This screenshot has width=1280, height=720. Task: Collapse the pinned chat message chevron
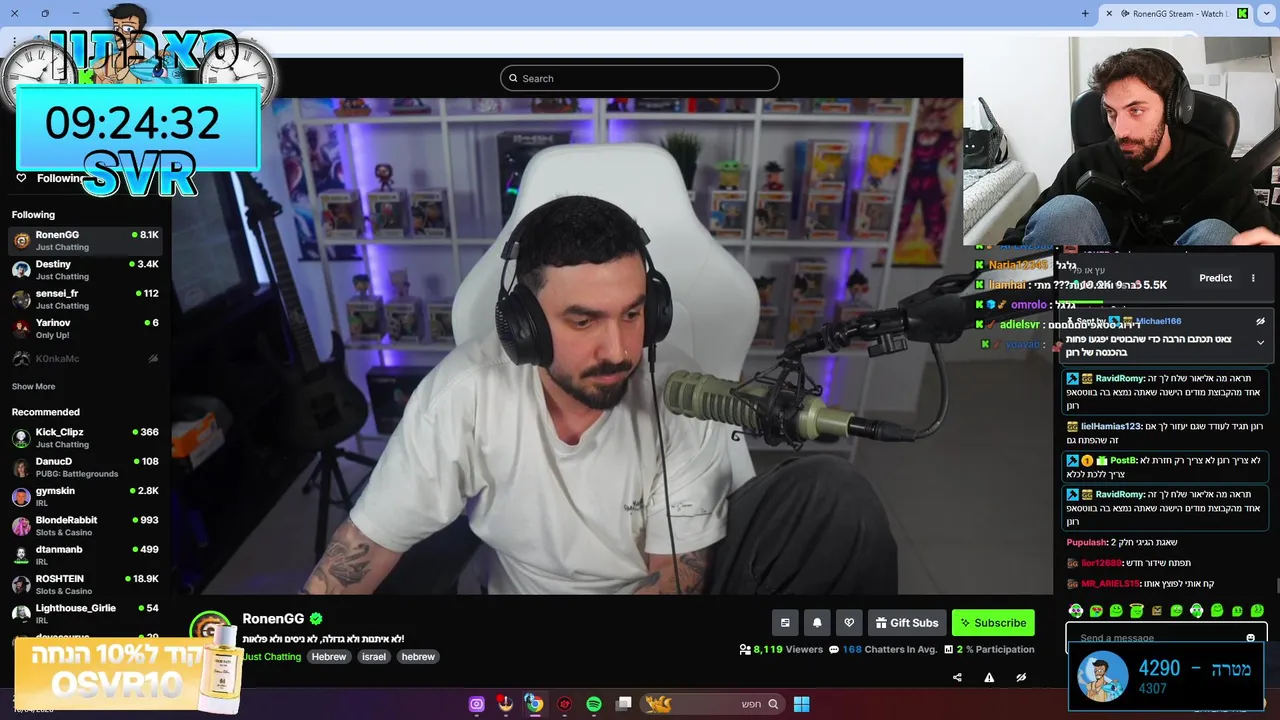[1260, 343]
